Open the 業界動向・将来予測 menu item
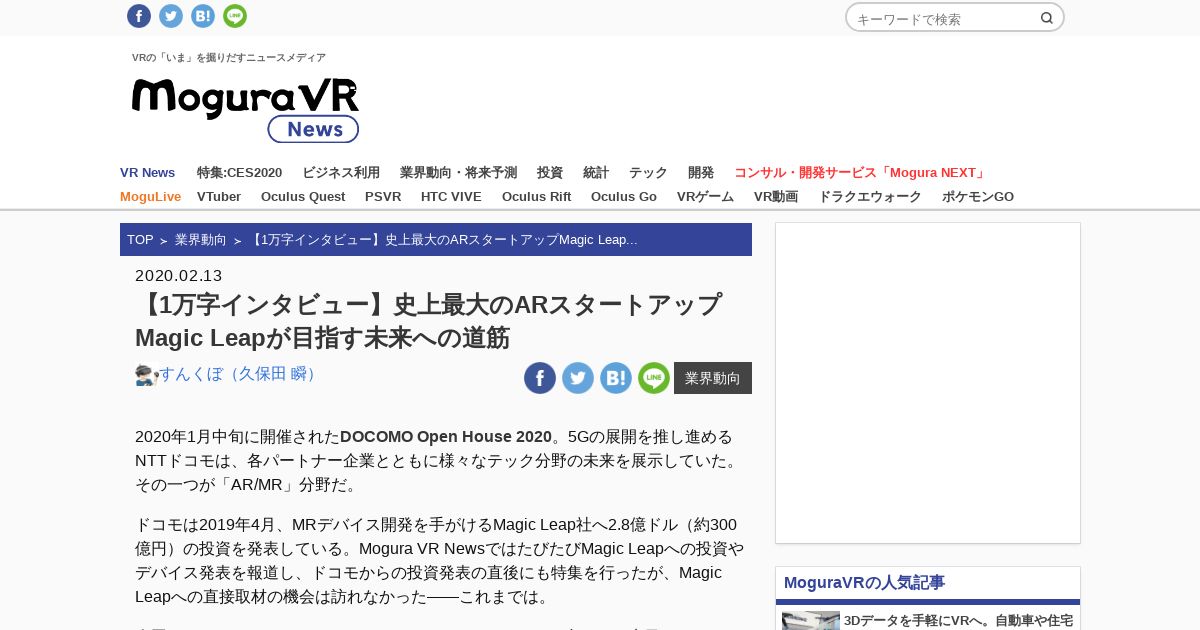 (x=458, y=173)
